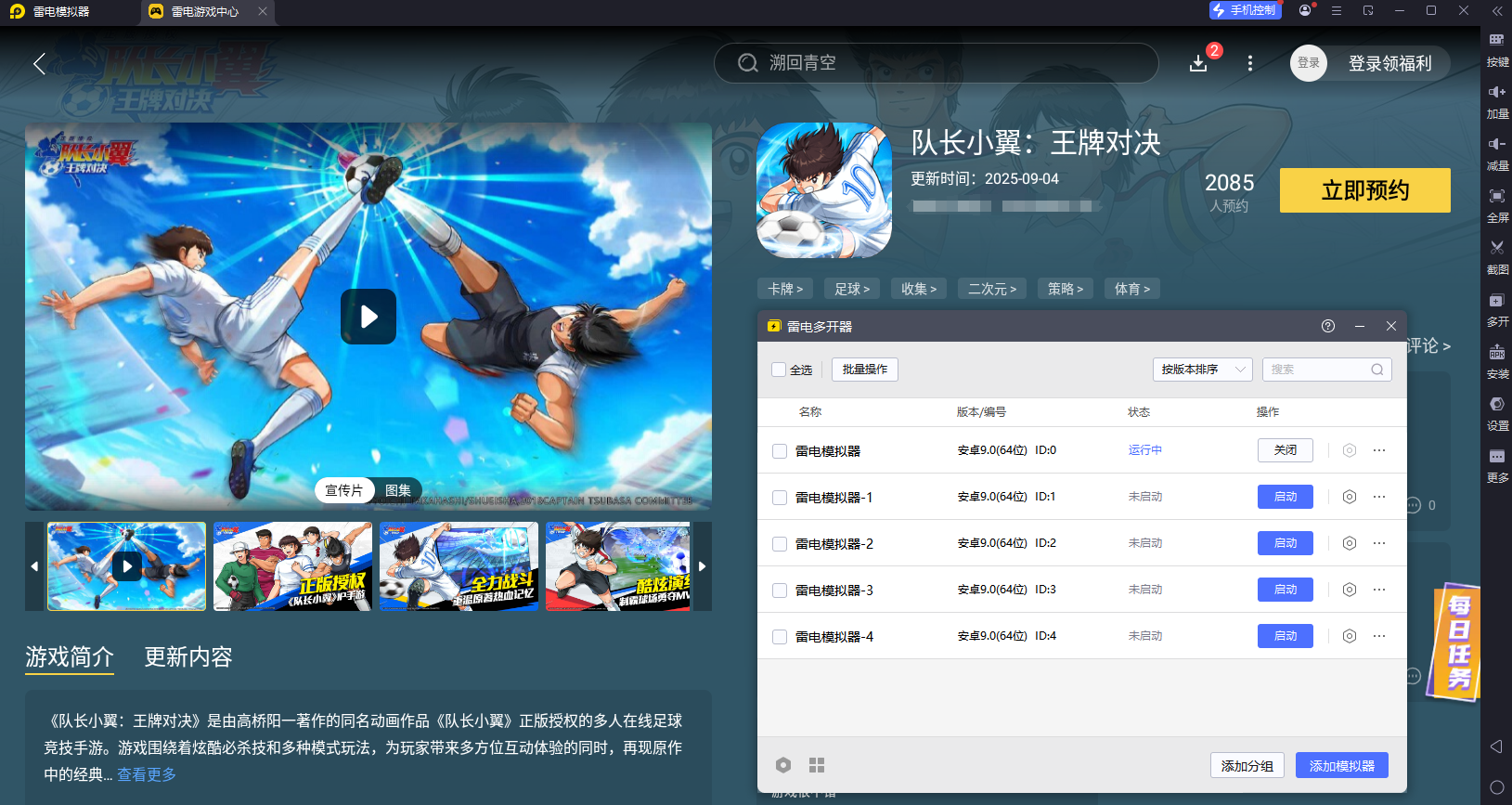Tick the checkbox for 雷电模拟器-1

click(780, 498)
